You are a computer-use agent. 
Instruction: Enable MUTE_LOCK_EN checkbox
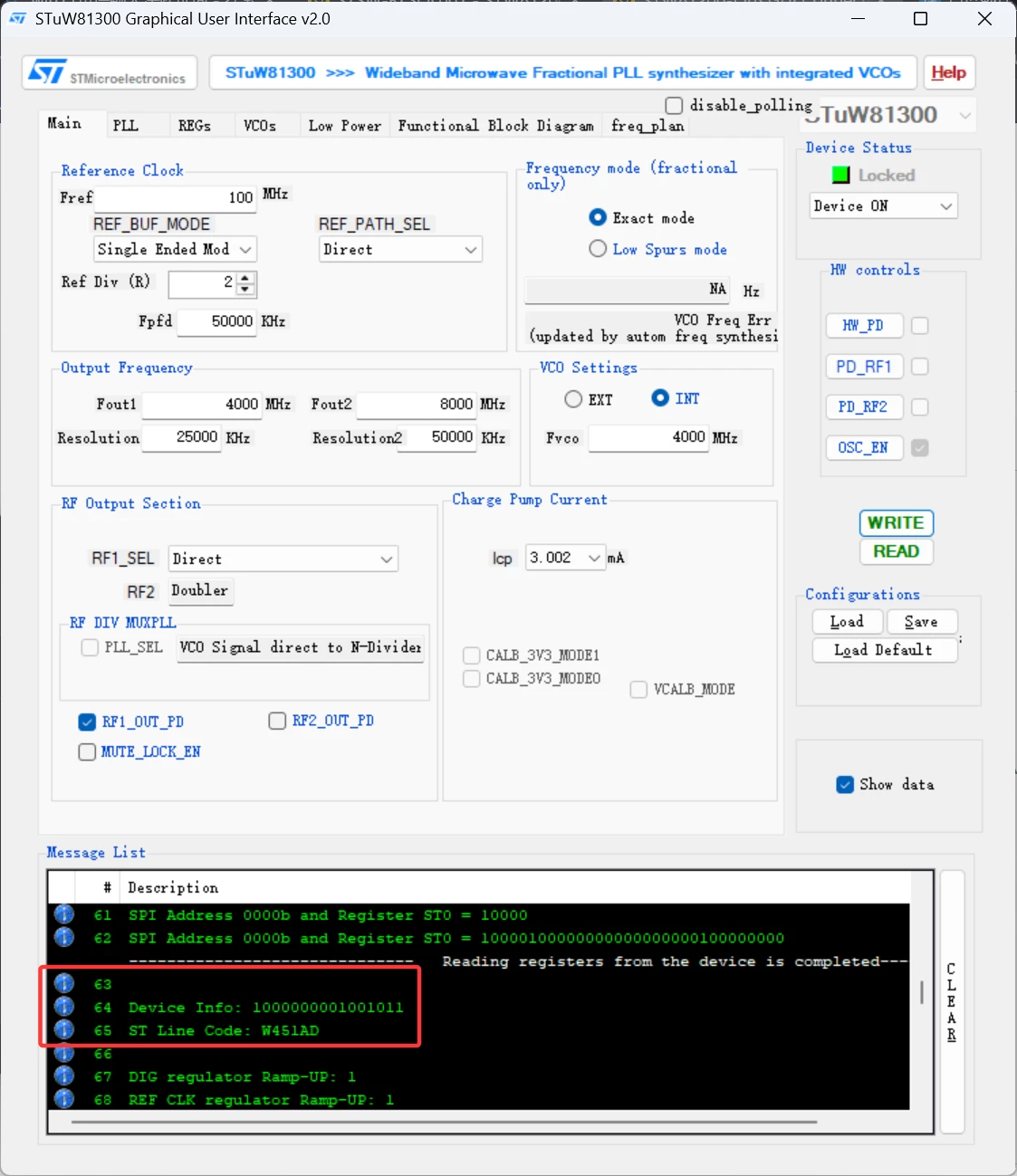(x=87, y=751)
